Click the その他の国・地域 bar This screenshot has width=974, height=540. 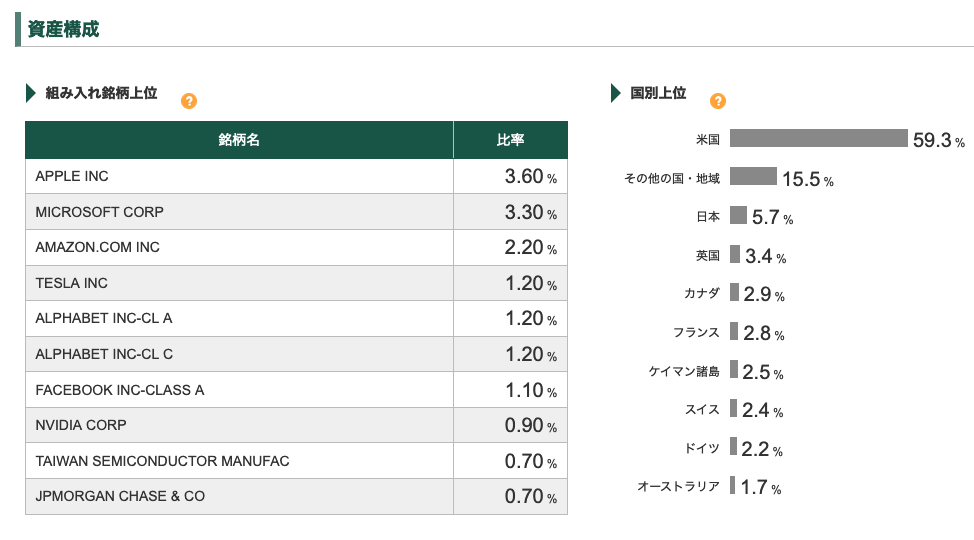point(753,176)
